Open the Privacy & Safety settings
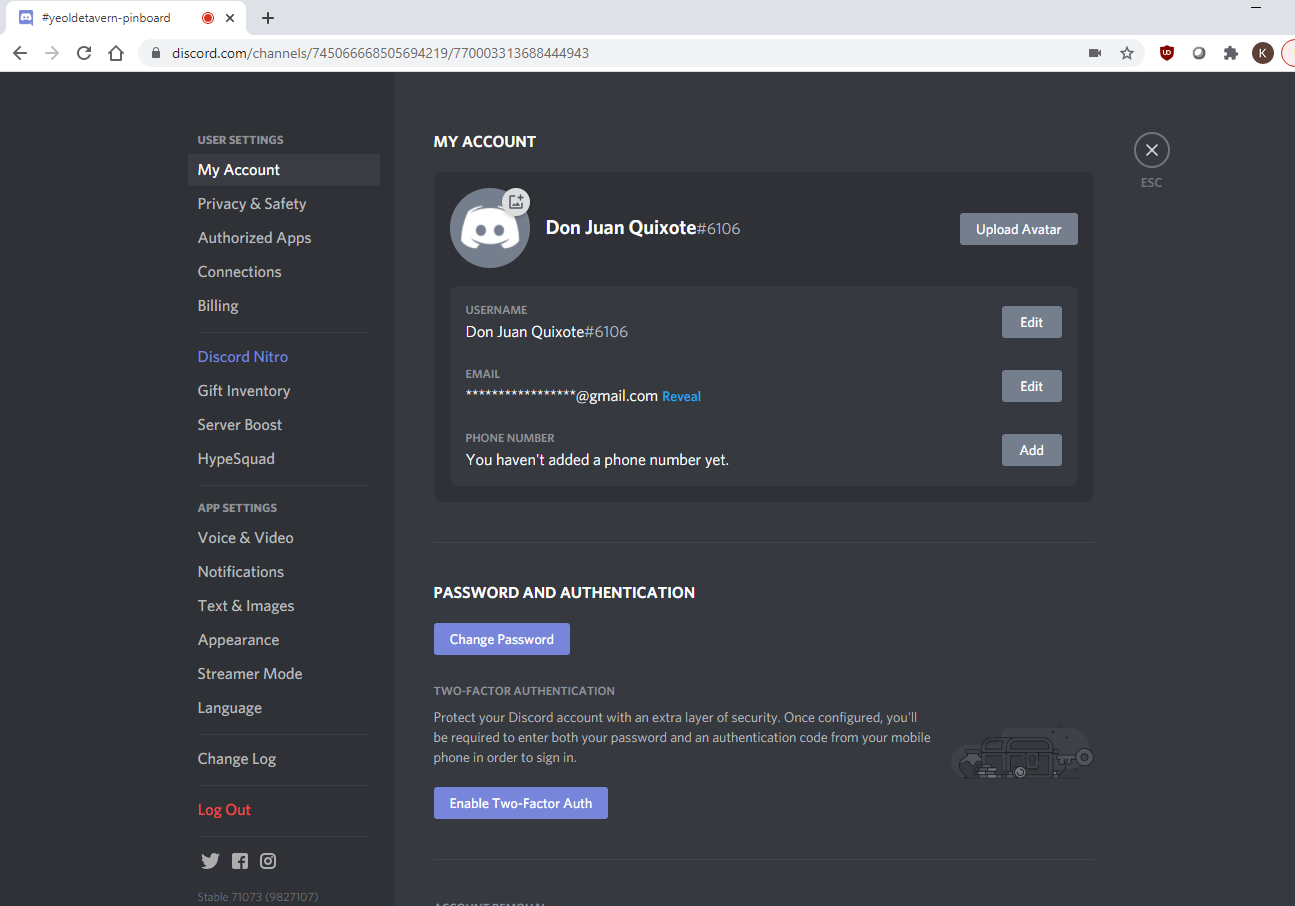Image resolution: width=1295 pixels, height=906 pixels. (x=252, y=204)
